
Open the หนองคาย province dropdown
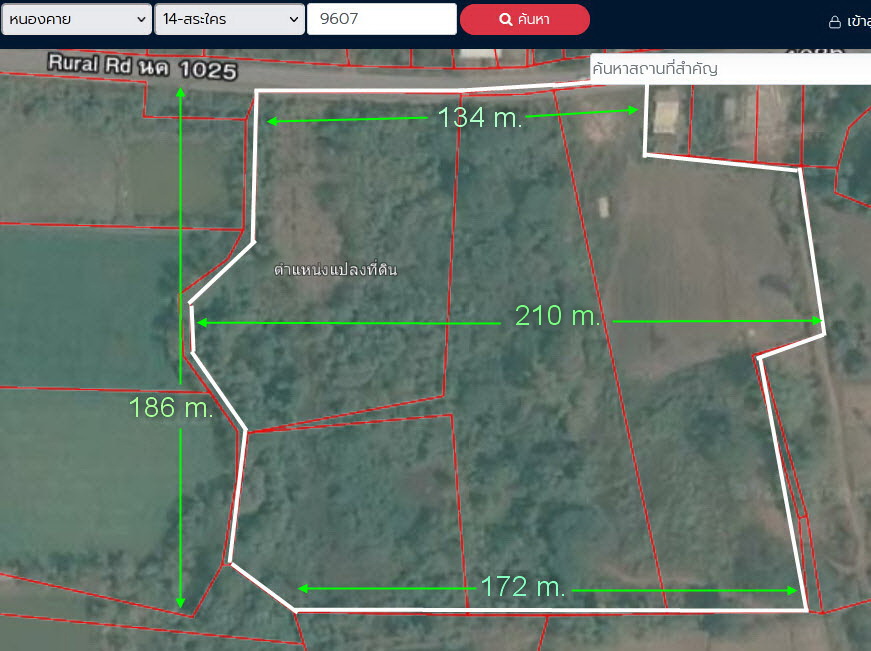(76, 19)
